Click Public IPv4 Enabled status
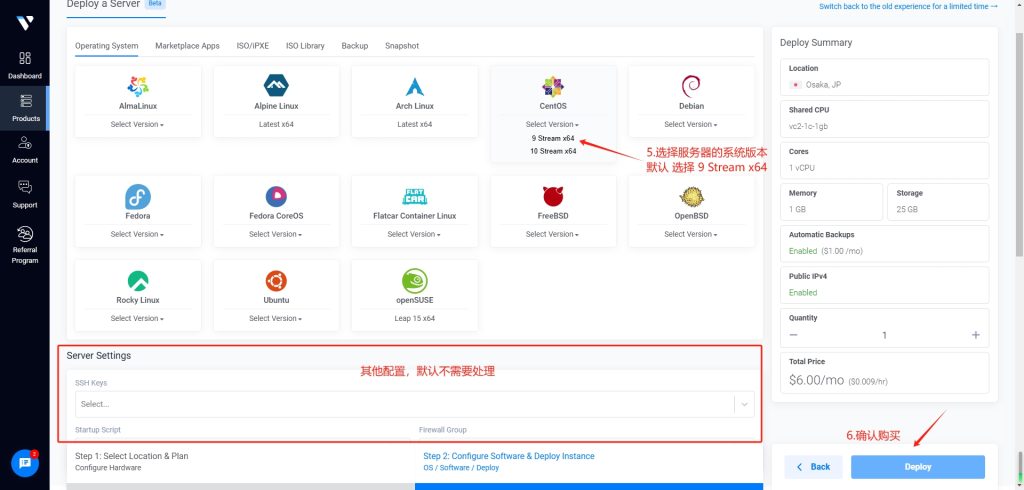The height and width of the screenshot is (490, 1024). click(803, 293)
